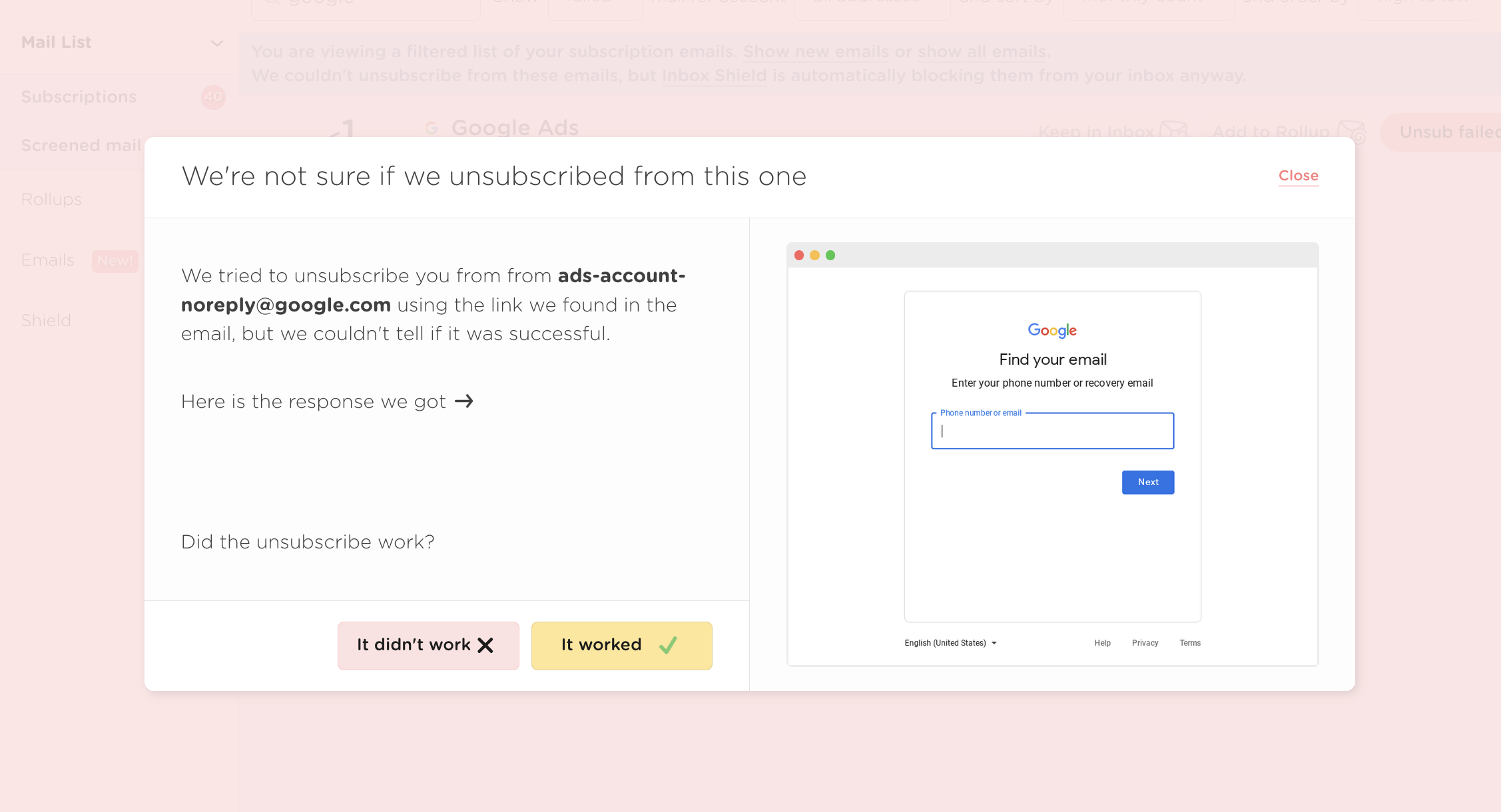Open the Inbox Shield link in banner

click(714, 76)
